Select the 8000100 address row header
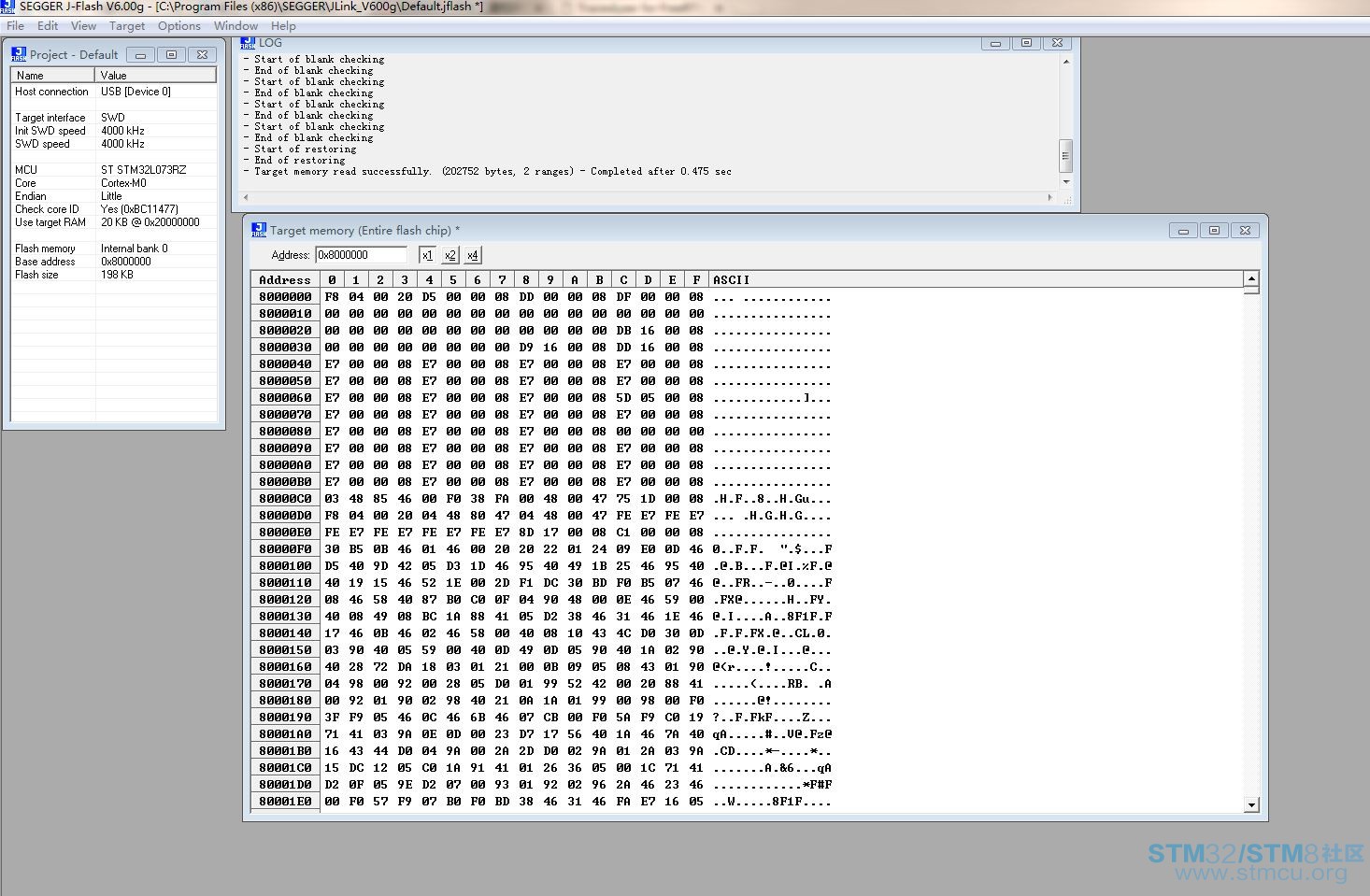This screenshot has width=1370, height=896. coord(285,566)
